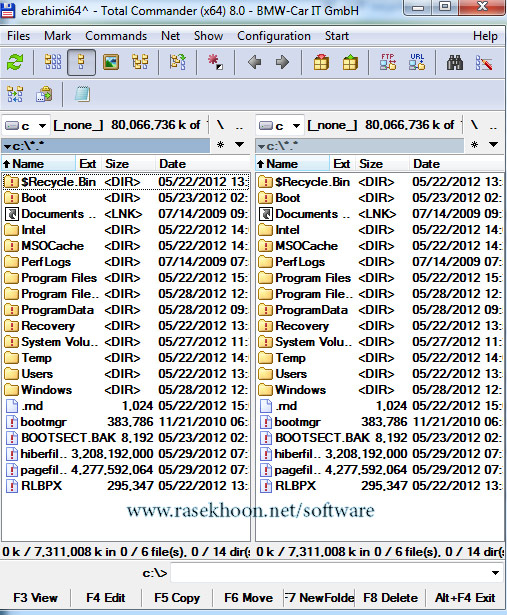
Task: Select the Full details view icon
Action: click(81, 62)
